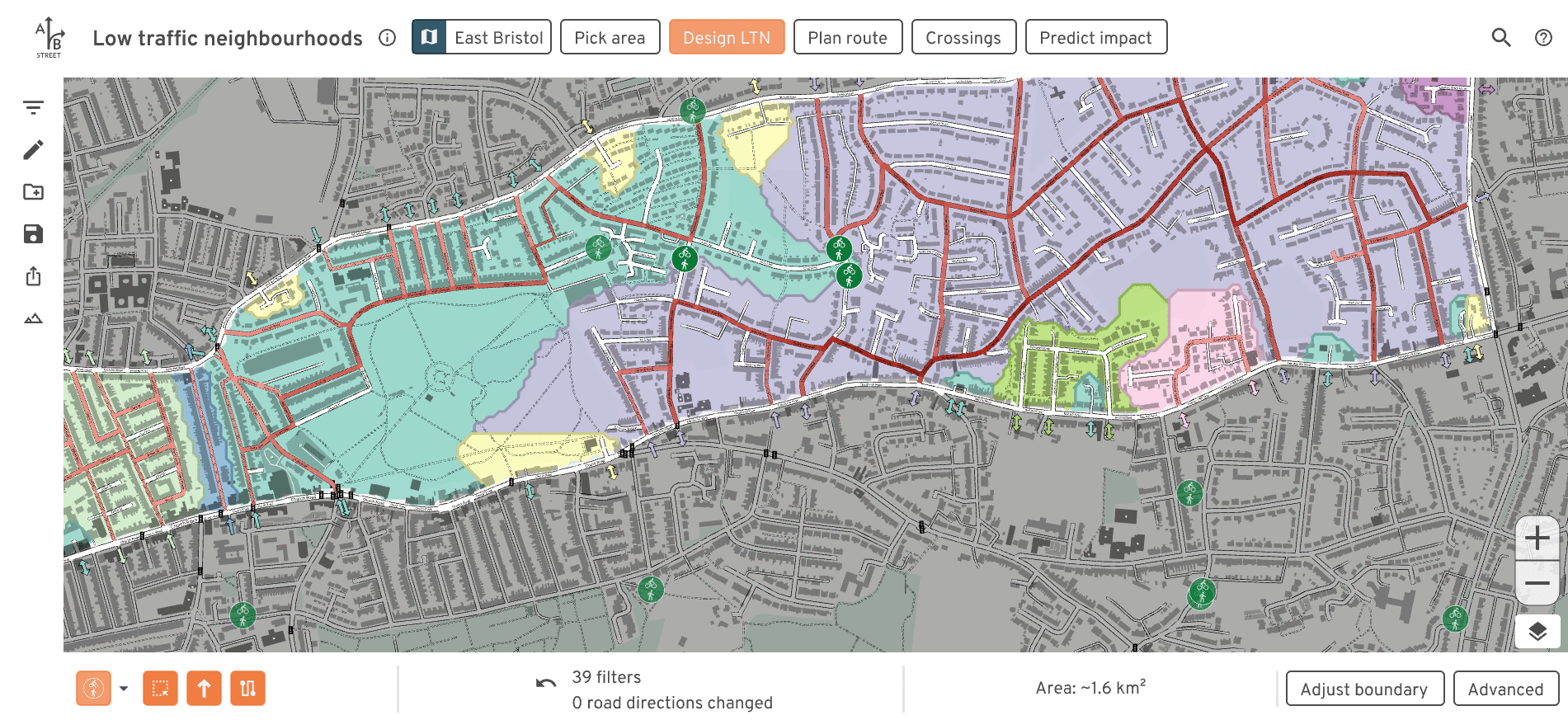Select the shortcut route tool icon
Screen dimensions: 1568x720
247,688
